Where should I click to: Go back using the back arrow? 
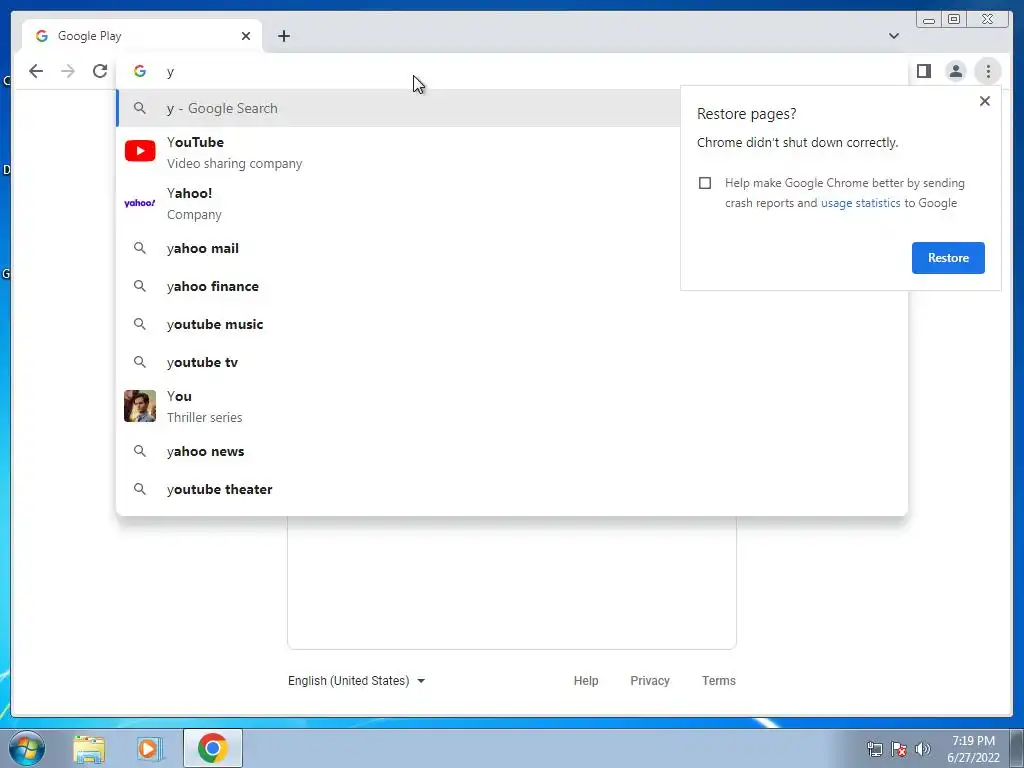pos(36,71)
